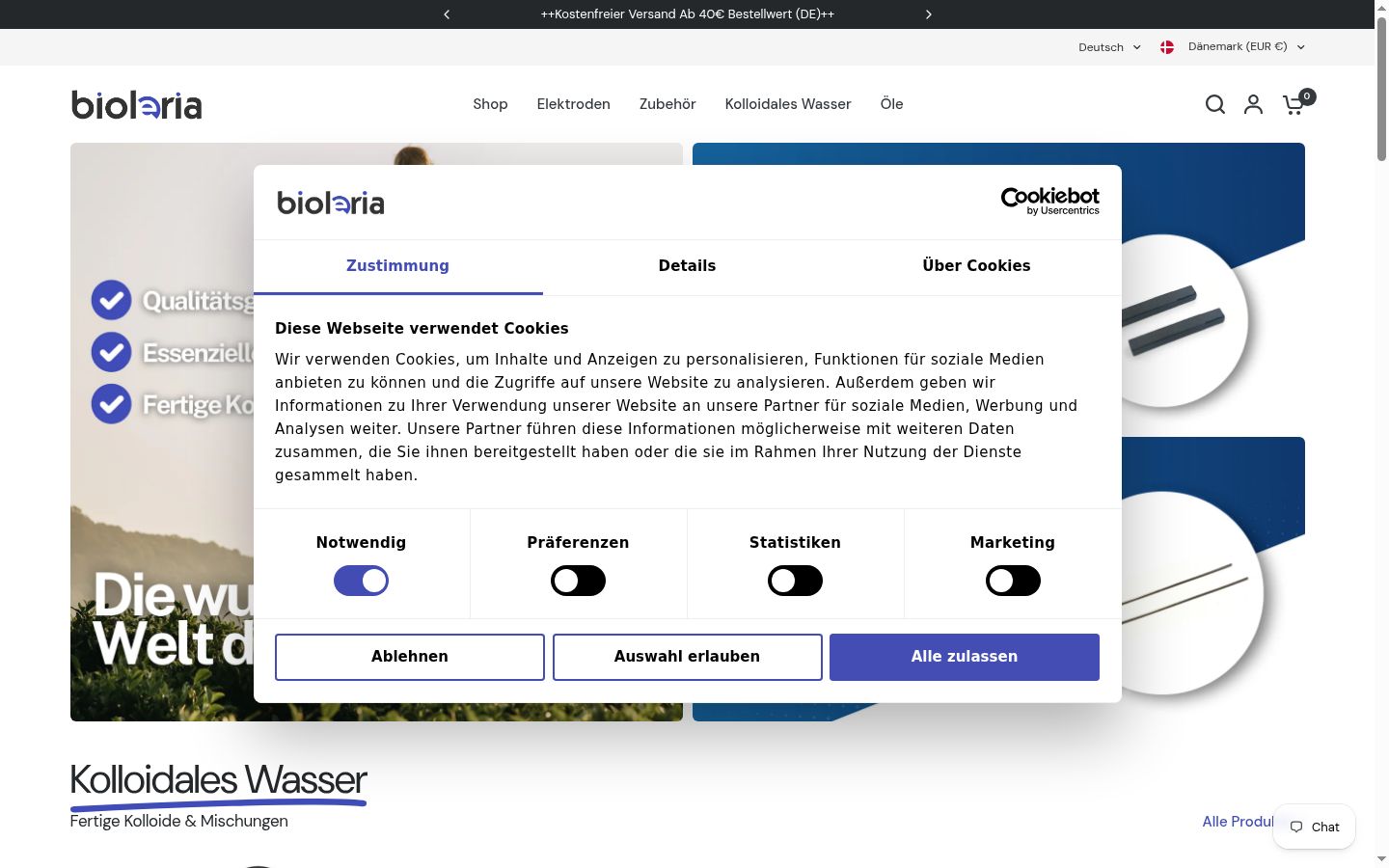
Task: Enable the Statistiken cookie switch
Action: pyautogui.click(x=795, y=581)
